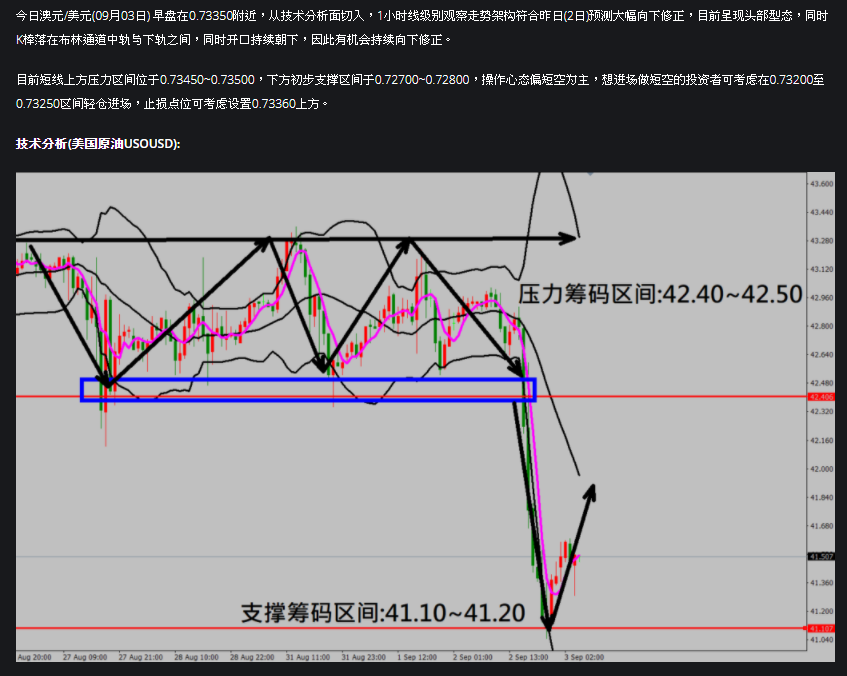Screen dimensions: 847x676
Task: Click the 28 Aug 22:00 time label
Action: (x=252, y=658)
